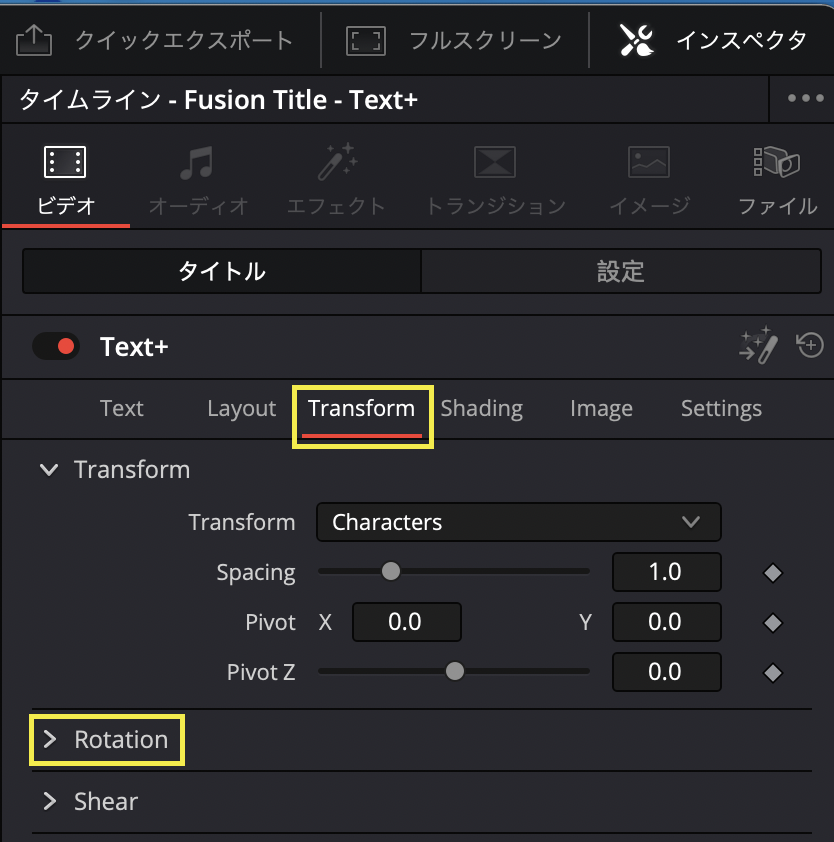Screen dimensions: 834x842
Task: Switch to the タイトル panel
Action: (222, 271)
